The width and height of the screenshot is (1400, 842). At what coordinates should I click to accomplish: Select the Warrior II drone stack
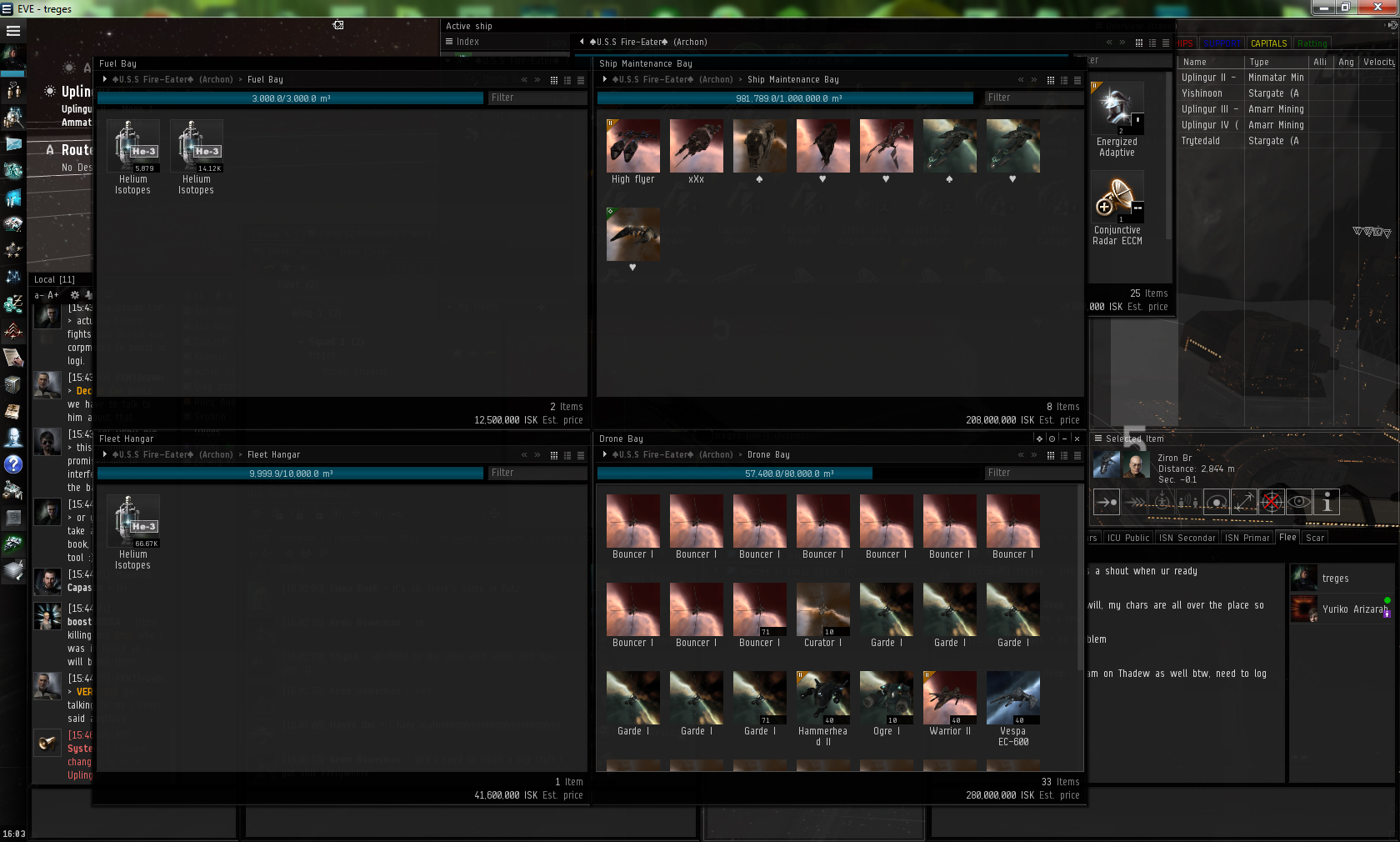(x=950, y=704)
